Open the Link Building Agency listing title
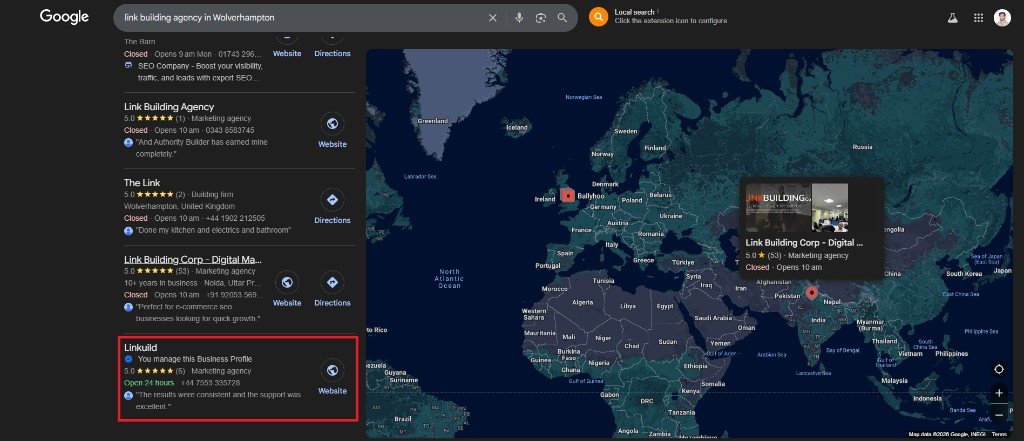 169,106
